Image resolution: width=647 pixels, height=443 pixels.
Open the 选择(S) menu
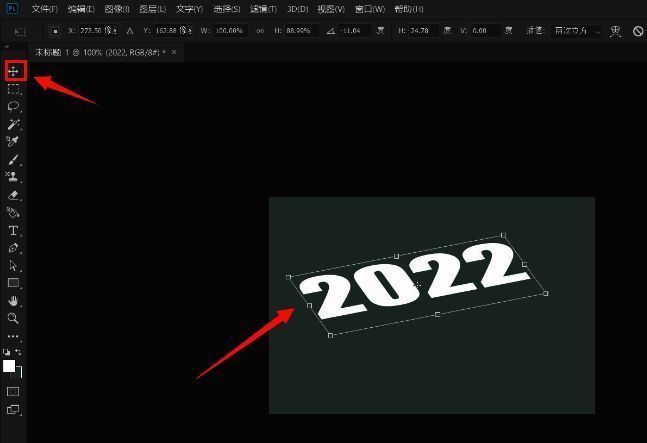[227, 9]
